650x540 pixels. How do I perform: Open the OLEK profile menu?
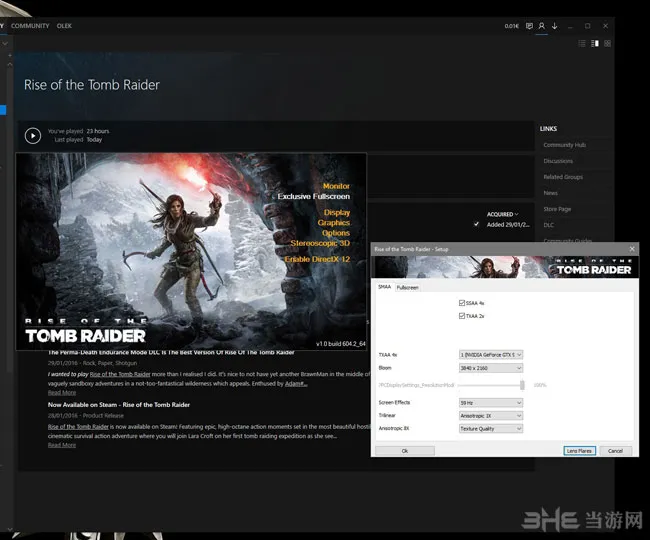64,26
